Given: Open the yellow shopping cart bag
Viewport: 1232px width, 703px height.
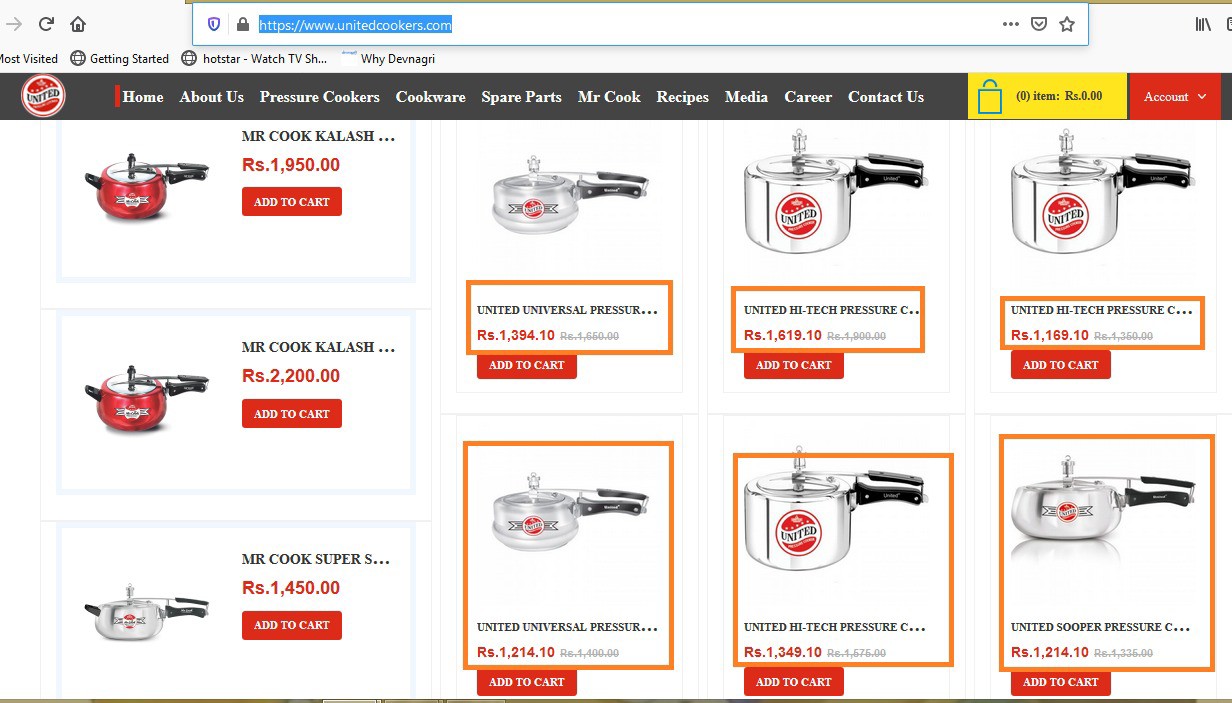Looking at the screenshot, I should tap(990, 97).
